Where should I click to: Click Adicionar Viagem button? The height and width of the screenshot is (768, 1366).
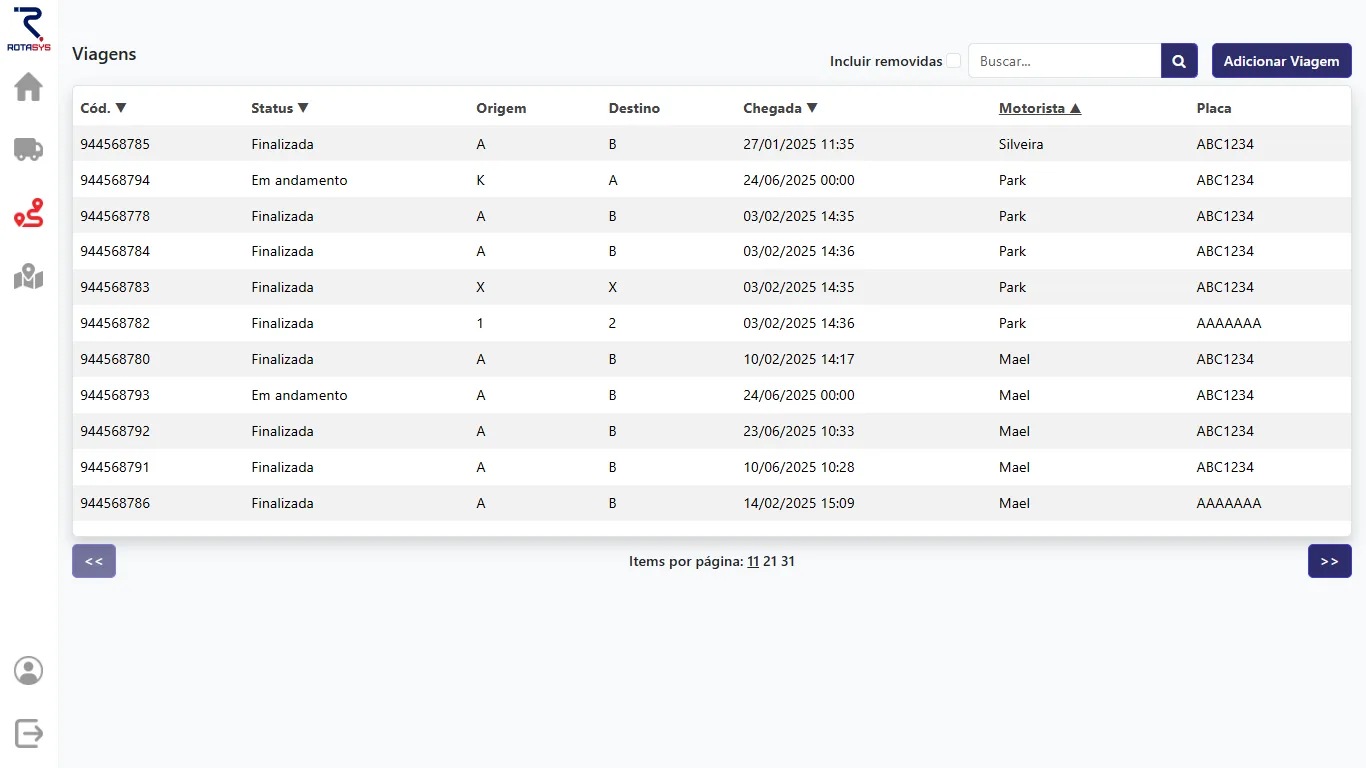1281,61
